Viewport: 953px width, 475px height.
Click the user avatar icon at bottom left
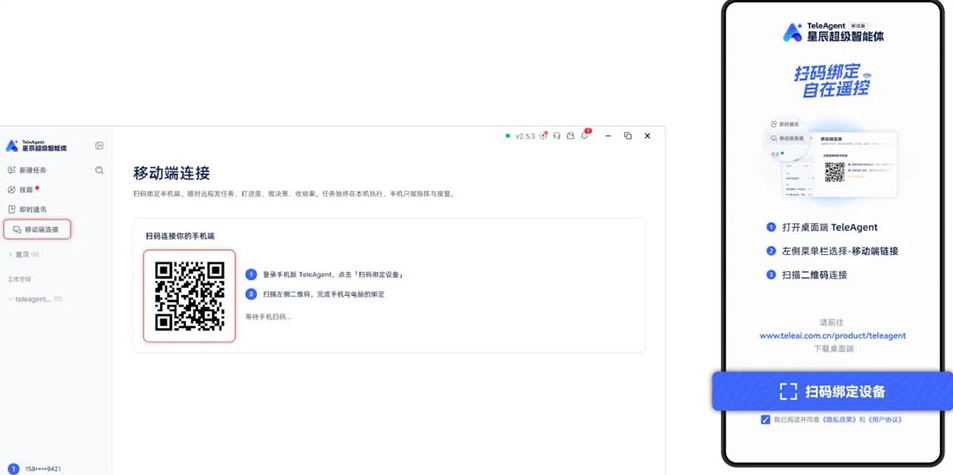point(13,469)
